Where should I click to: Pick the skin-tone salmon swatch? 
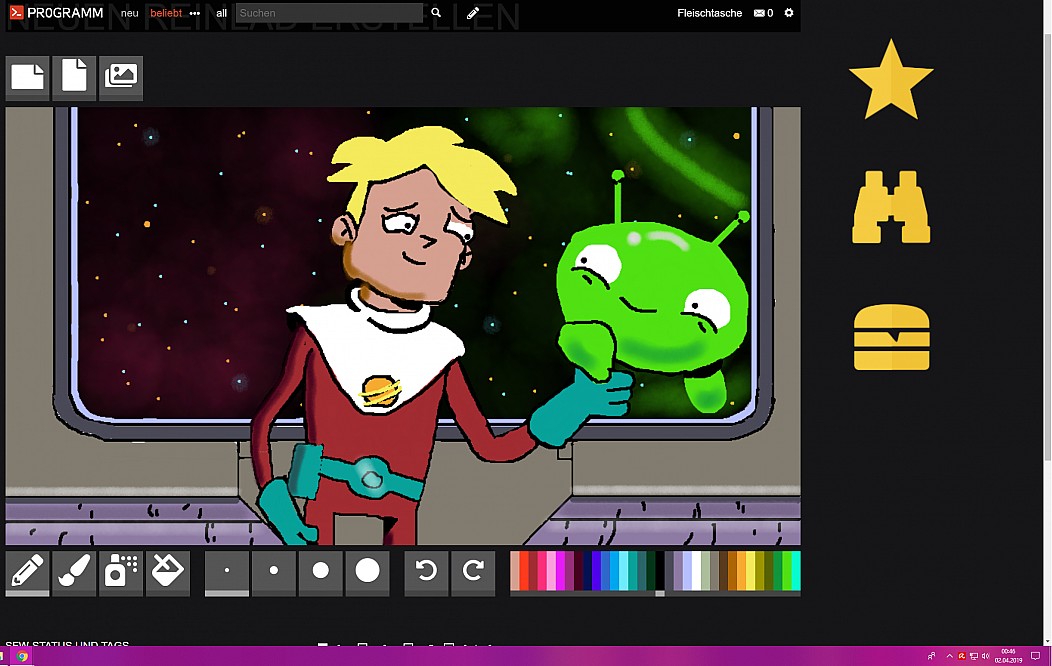pyautogui.click(x=515, y=571)
